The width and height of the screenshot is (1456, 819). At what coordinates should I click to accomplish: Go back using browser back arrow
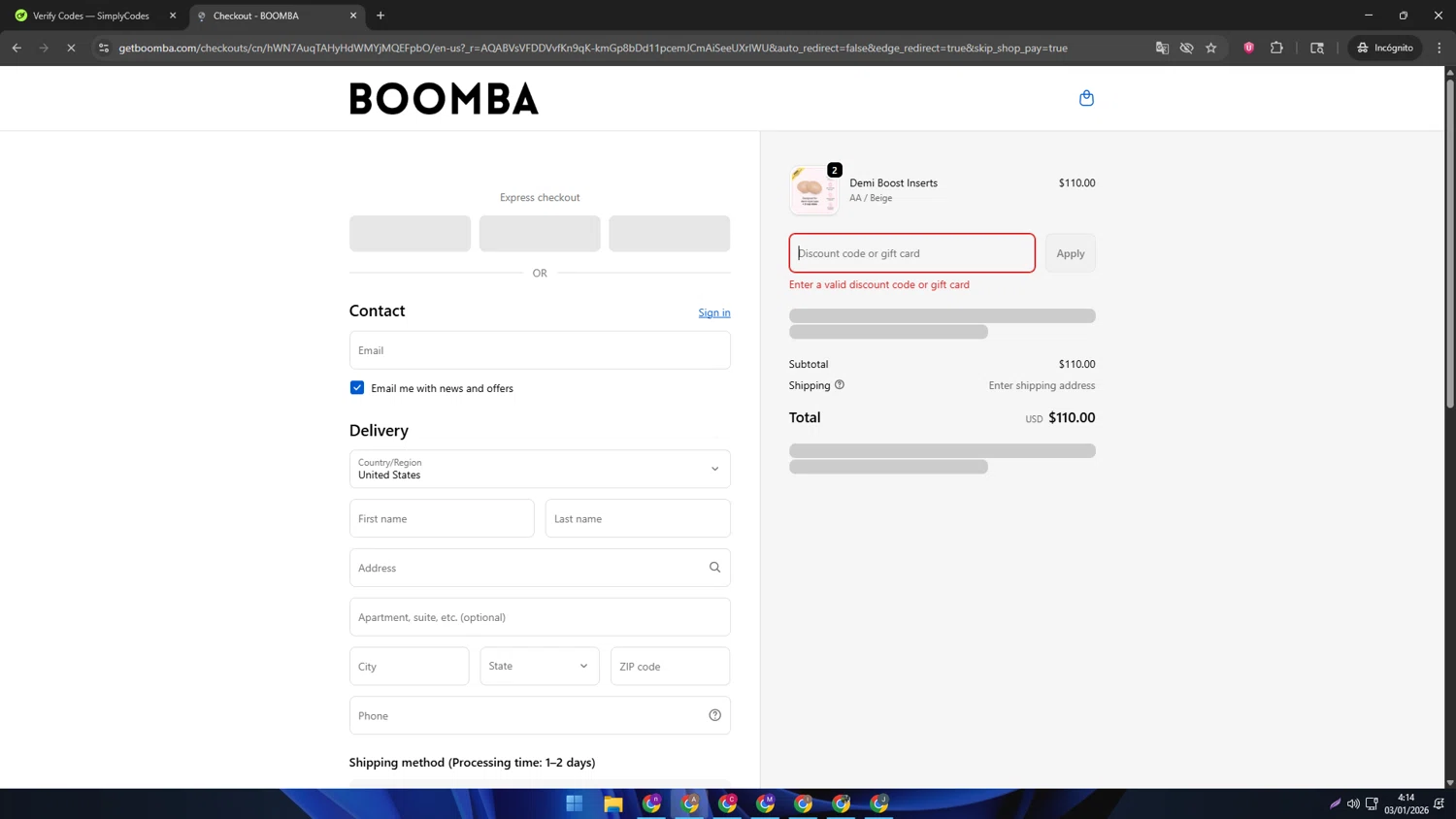pos(17,48)
